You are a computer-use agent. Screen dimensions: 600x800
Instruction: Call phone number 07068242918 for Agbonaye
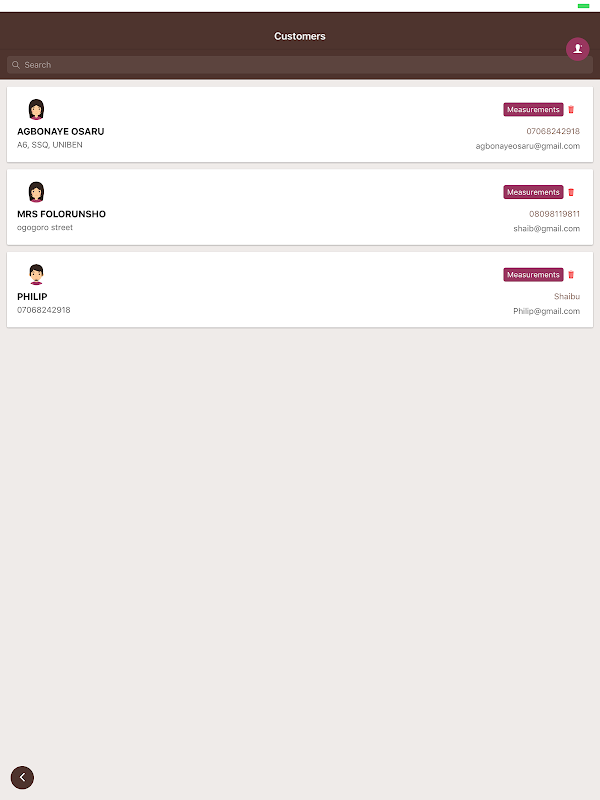point(553,131)
